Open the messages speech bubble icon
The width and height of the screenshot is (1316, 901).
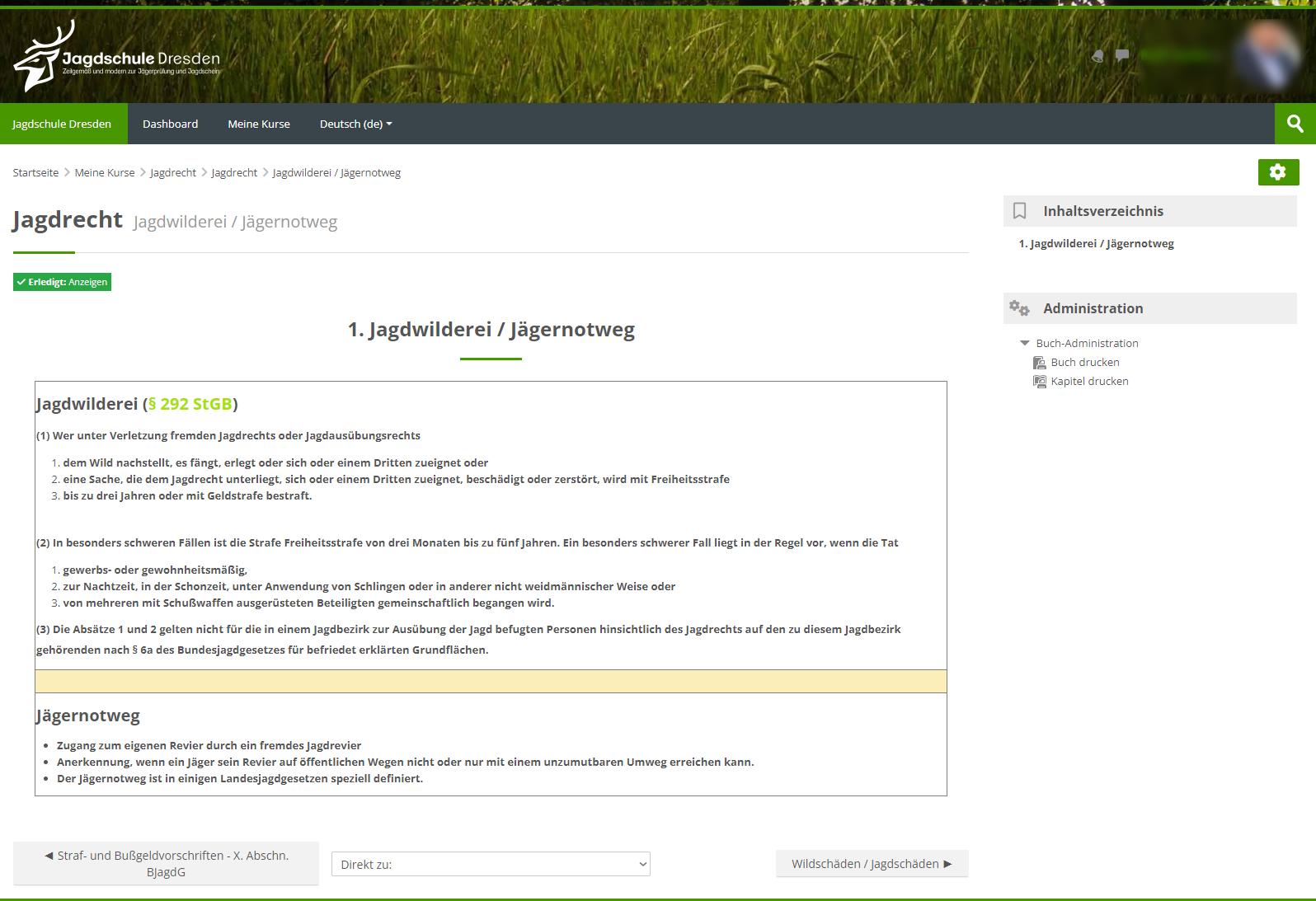[x=1122, y=55]
